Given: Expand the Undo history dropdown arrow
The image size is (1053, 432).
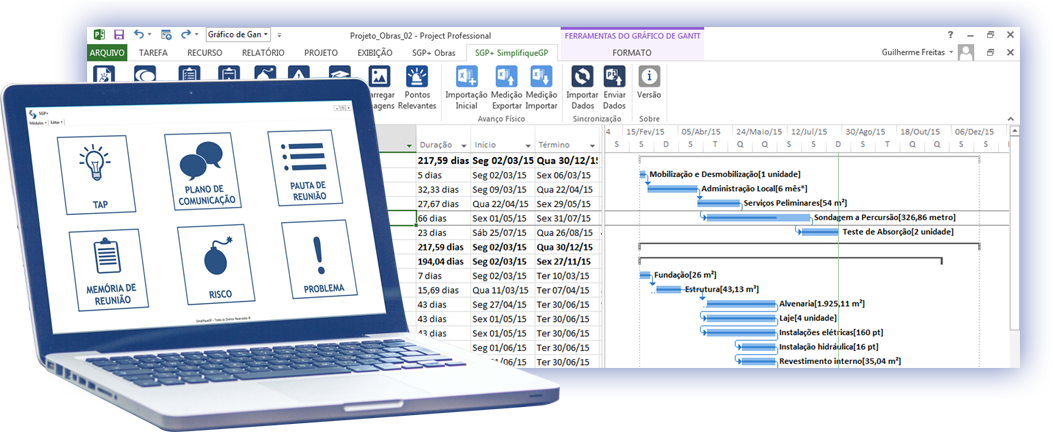Looking at the screenshot, I should [149, 35].
